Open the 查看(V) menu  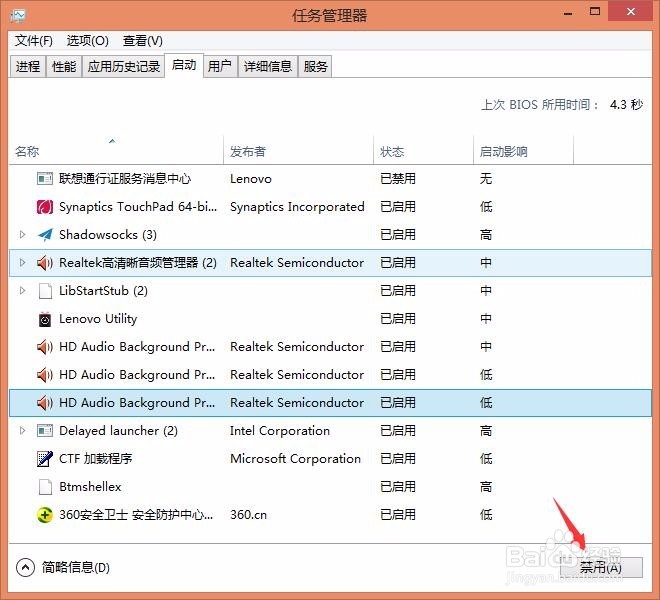pos(142,41)
